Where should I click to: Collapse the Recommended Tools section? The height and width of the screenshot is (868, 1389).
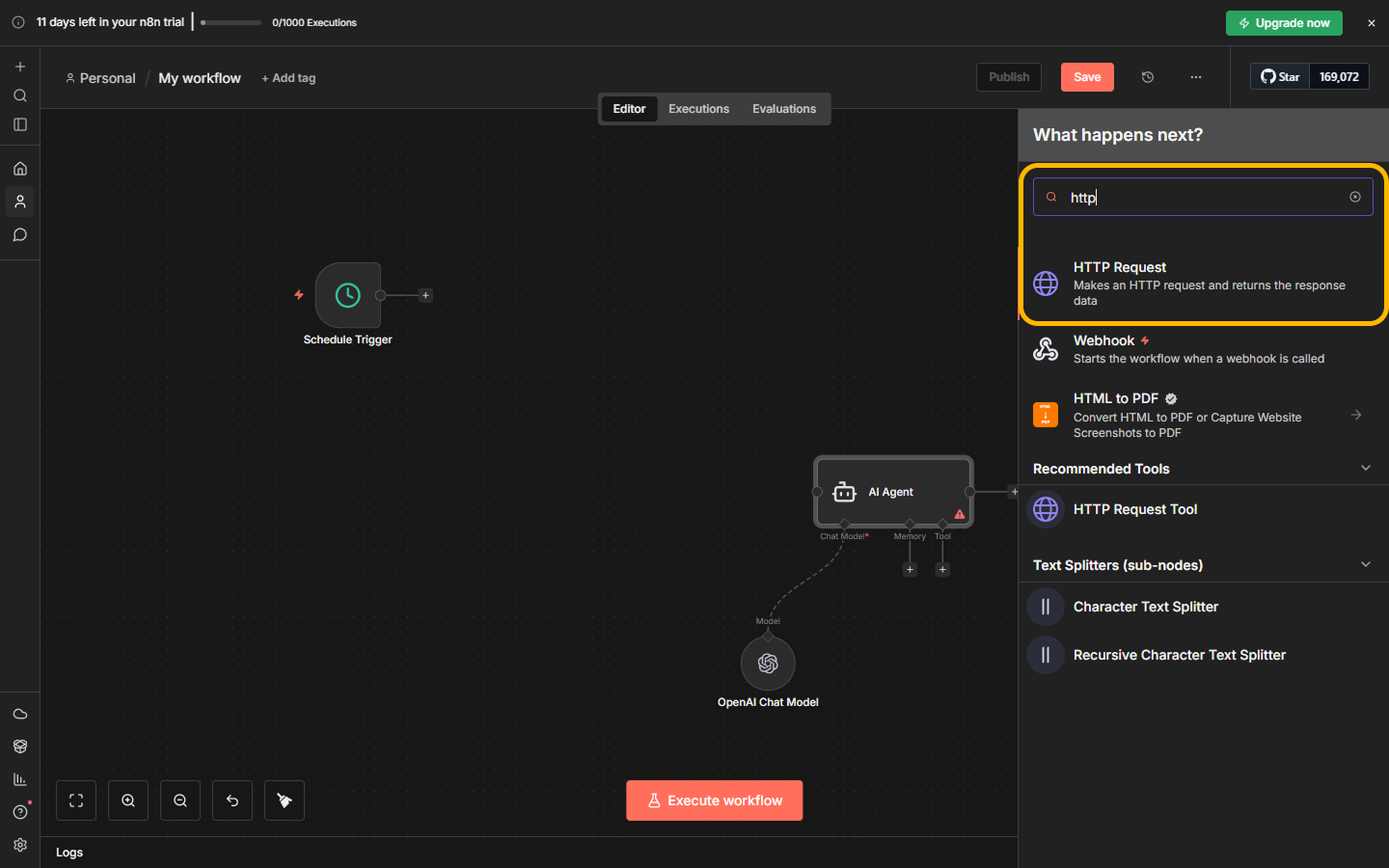click(1365, 469)
